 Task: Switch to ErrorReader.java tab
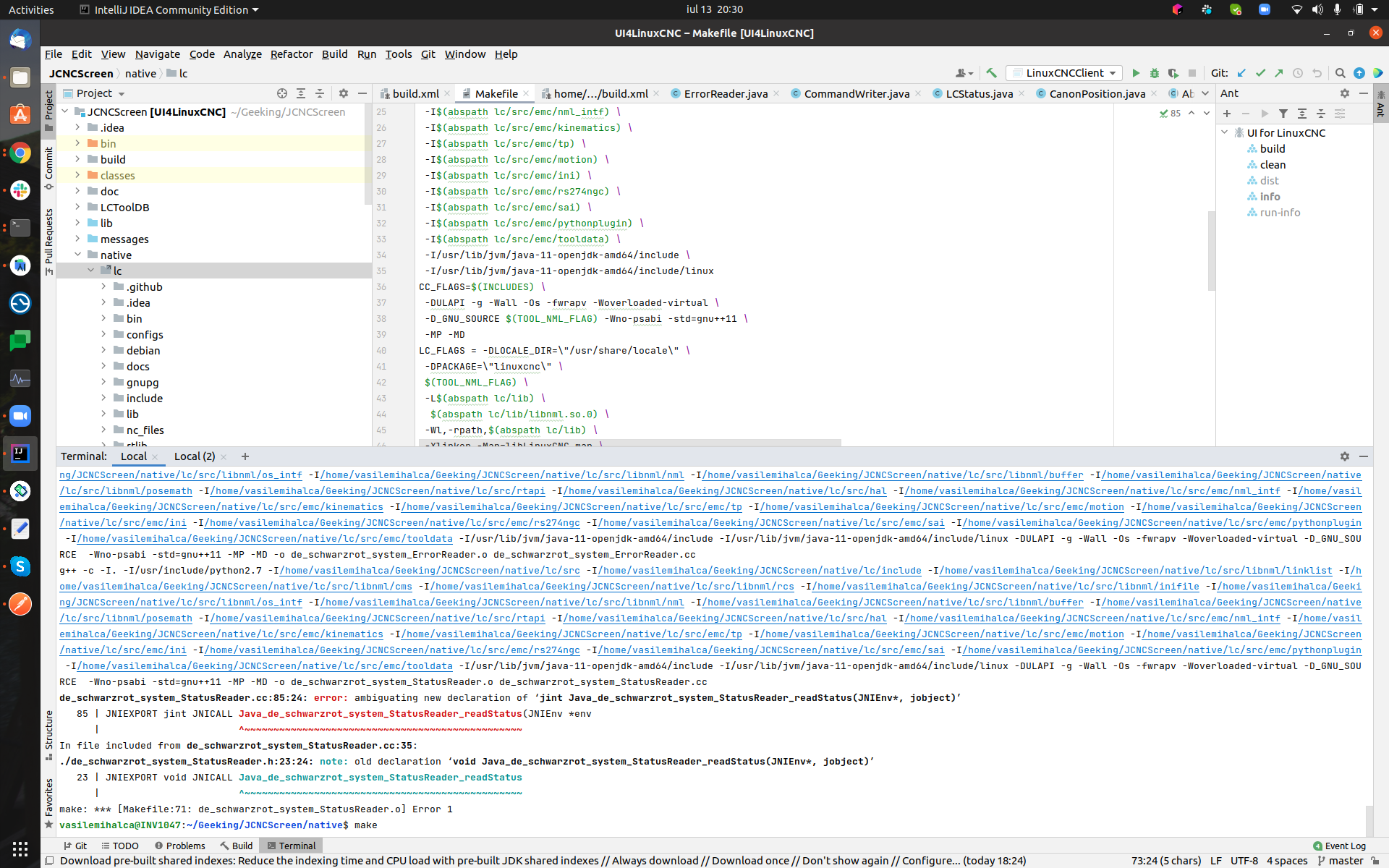[726, 93]
